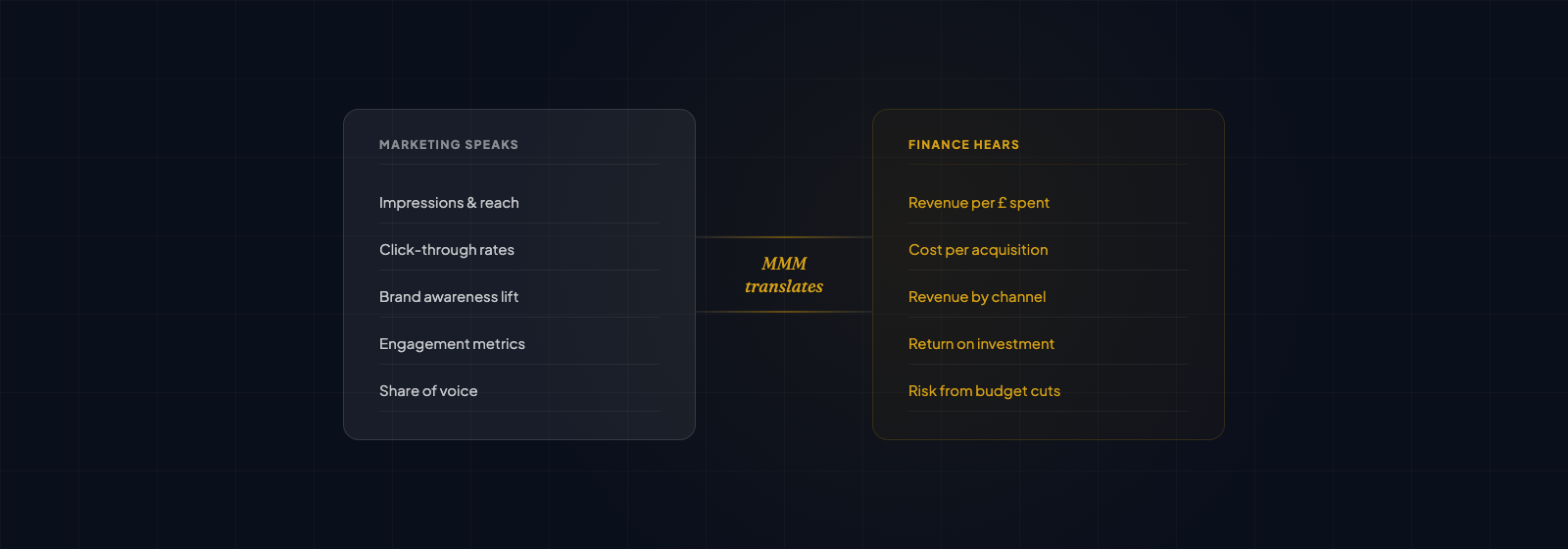
Task: Click the lower connector line between cards
Action: [784, 312]
